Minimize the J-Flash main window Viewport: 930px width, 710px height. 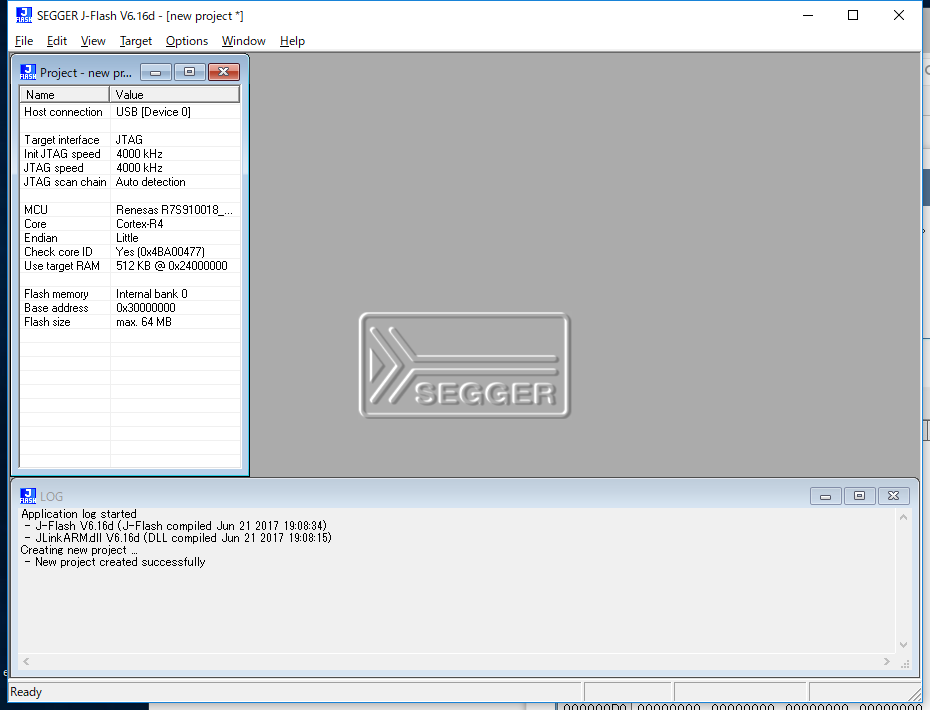[807, 15]
